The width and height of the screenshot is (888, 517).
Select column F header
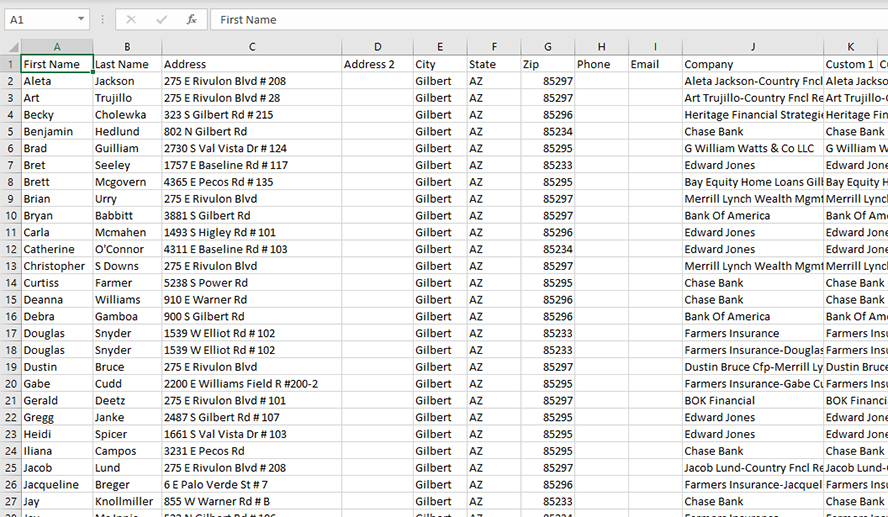coord(494,47)
